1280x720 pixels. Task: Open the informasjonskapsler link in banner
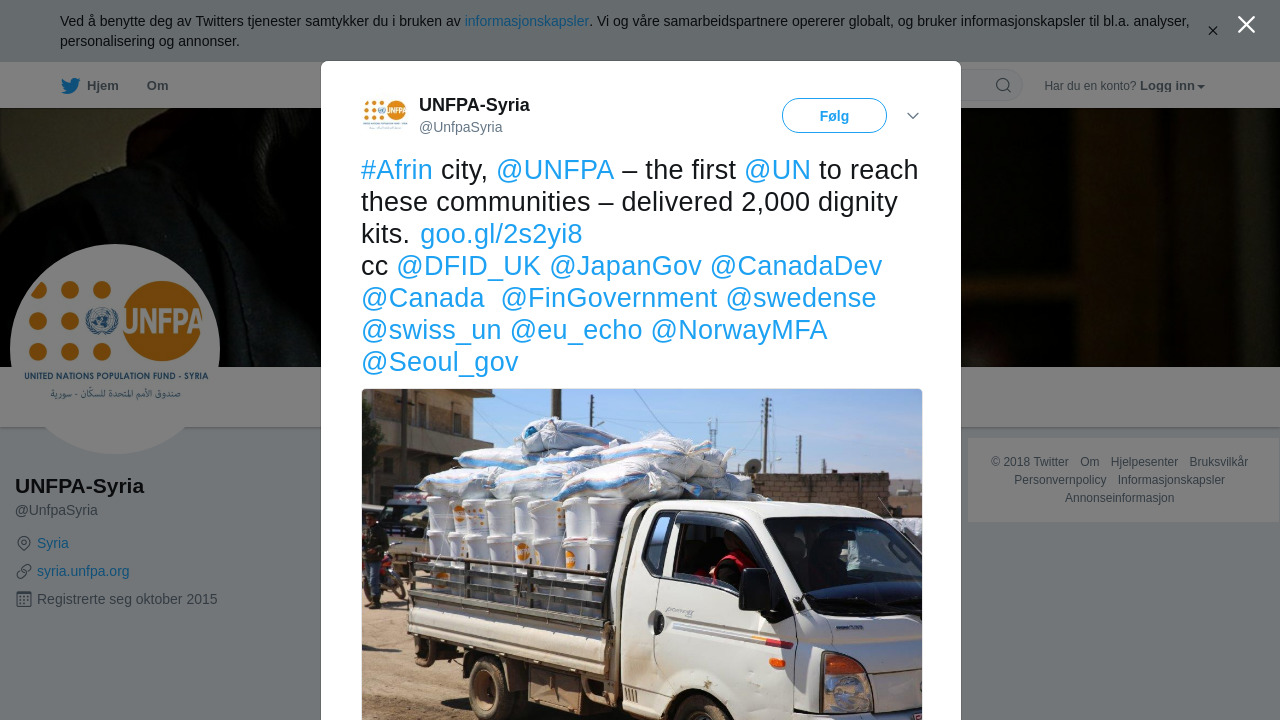pyautogui.click(x=527, y=21)
